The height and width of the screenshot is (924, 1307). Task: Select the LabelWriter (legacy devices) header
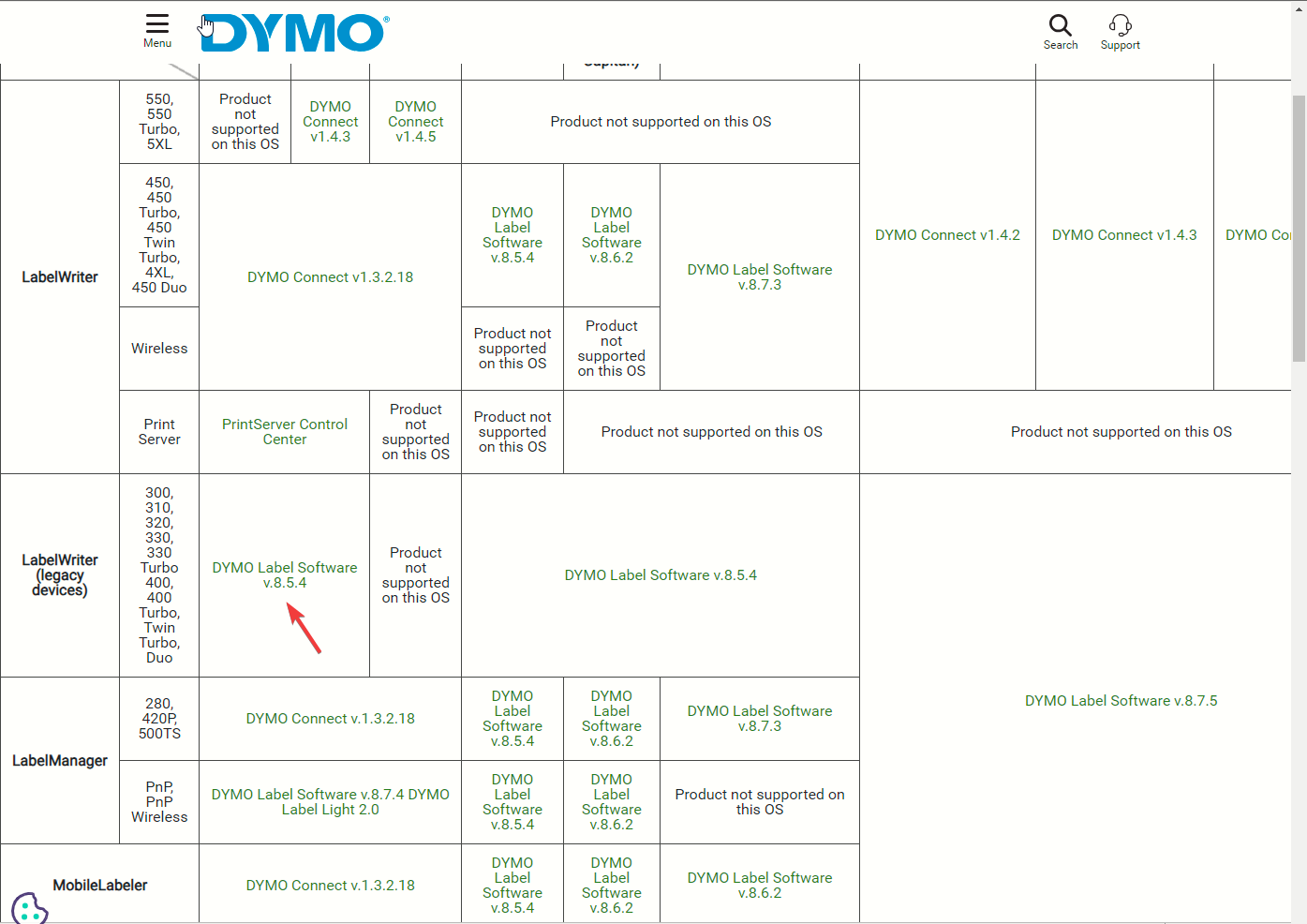(60, 575)
